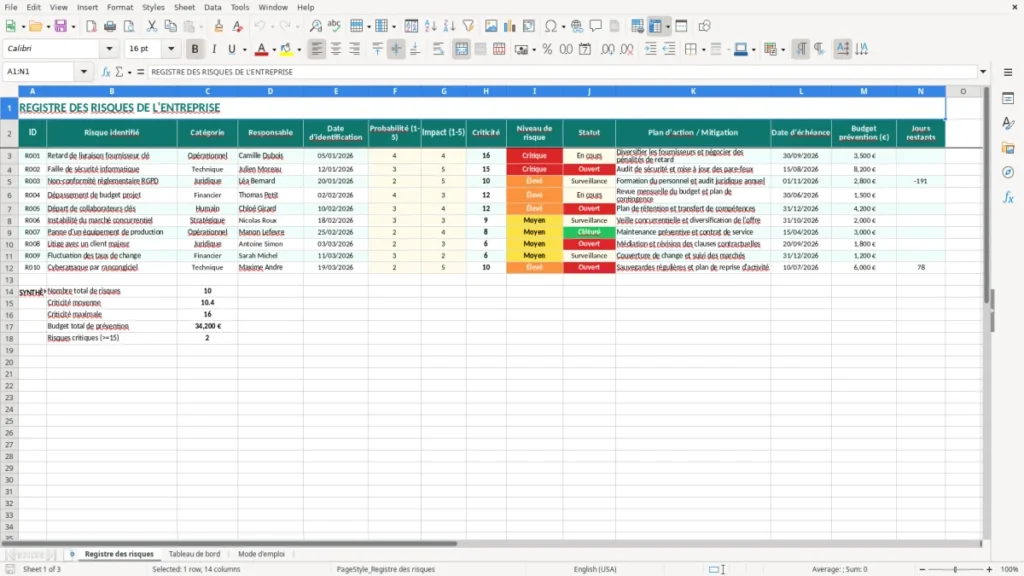Add a decimal place
Screen dimensions: 1024x576
tap(607, 49)
